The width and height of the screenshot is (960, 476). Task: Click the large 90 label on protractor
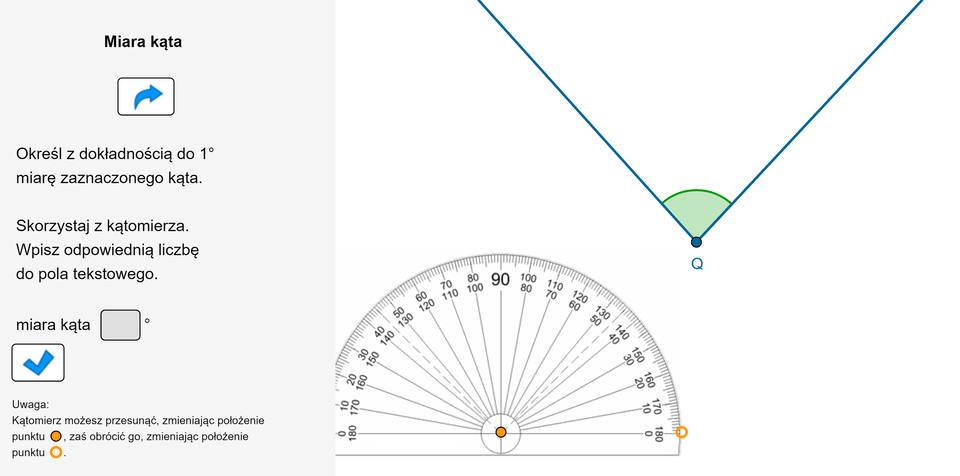(x=501, y=279)
